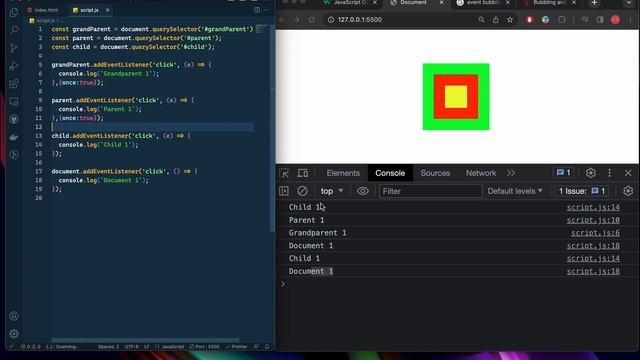Split the VS Code editor to the right
This screenshot has width=640, height=360.
tap(257, 10)
